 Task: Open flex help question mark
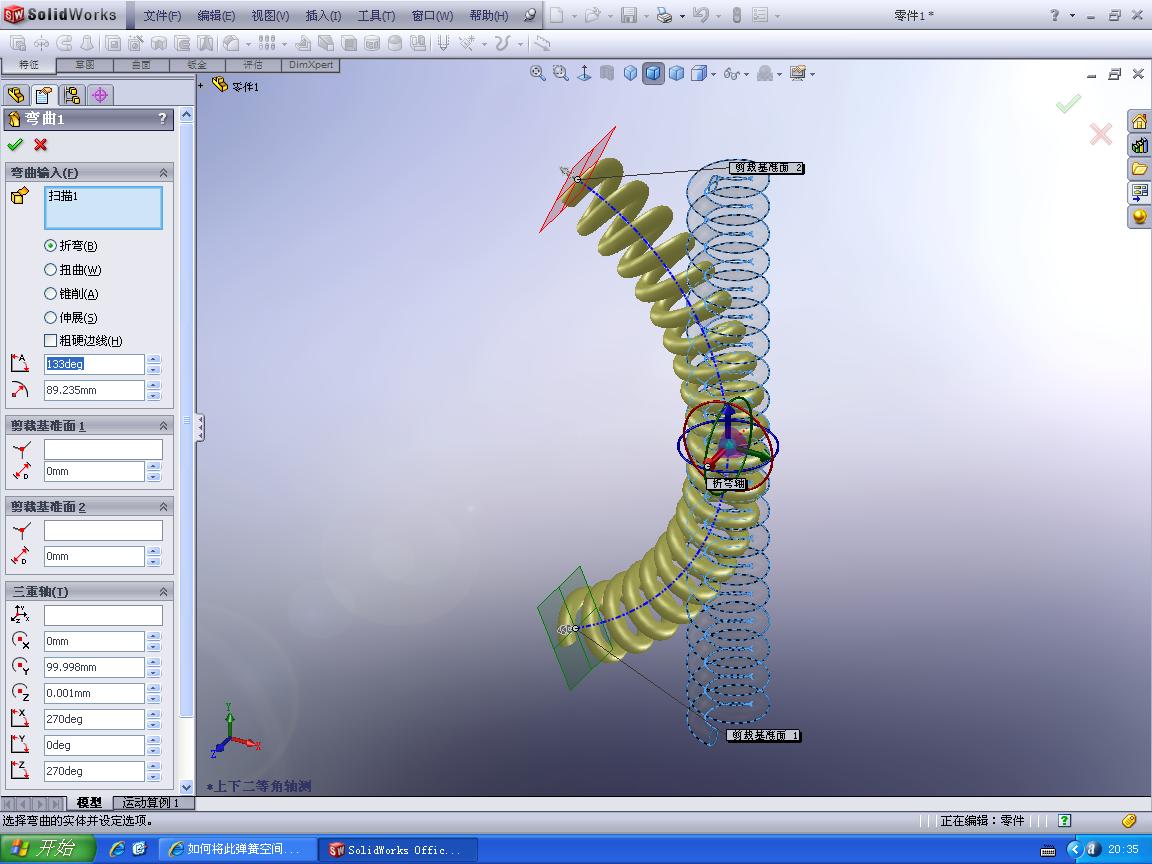[162, 118]
